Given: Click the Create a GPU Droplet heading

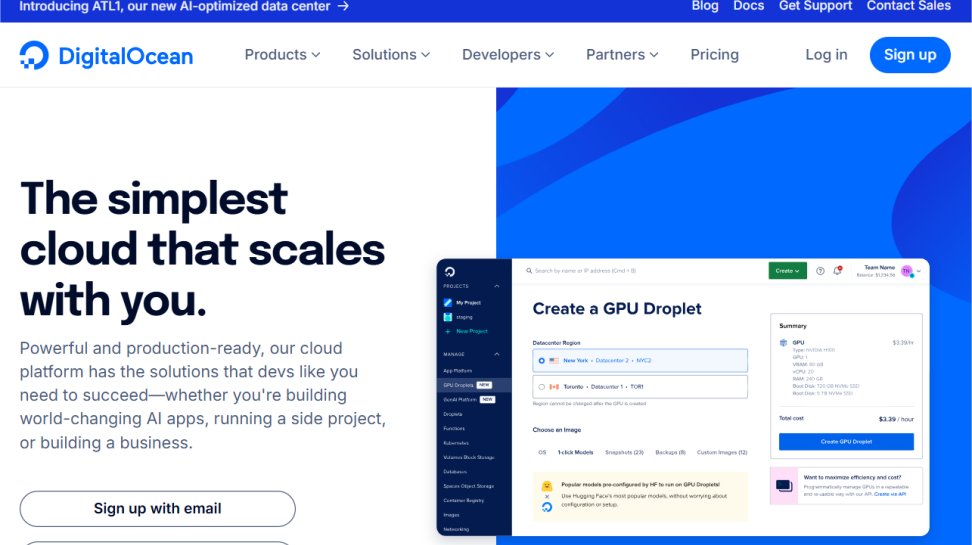Looking at the screenshot, I should [617, 309].
